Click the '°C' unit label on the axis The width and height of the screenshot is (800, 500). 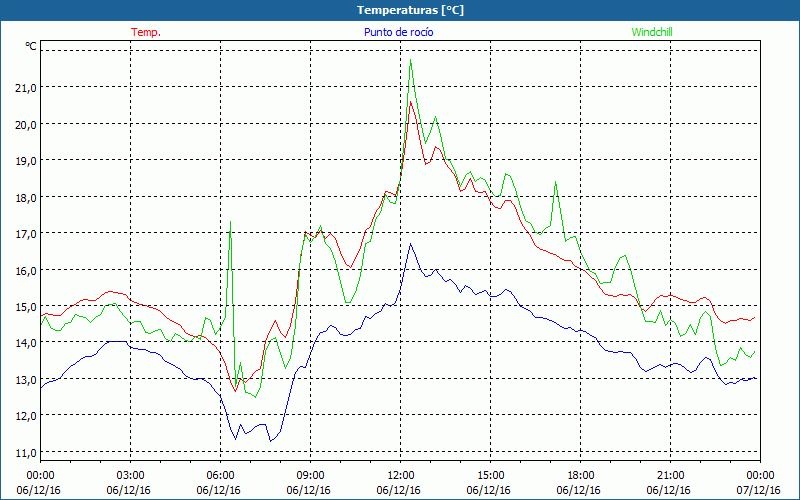coord(31,46)
